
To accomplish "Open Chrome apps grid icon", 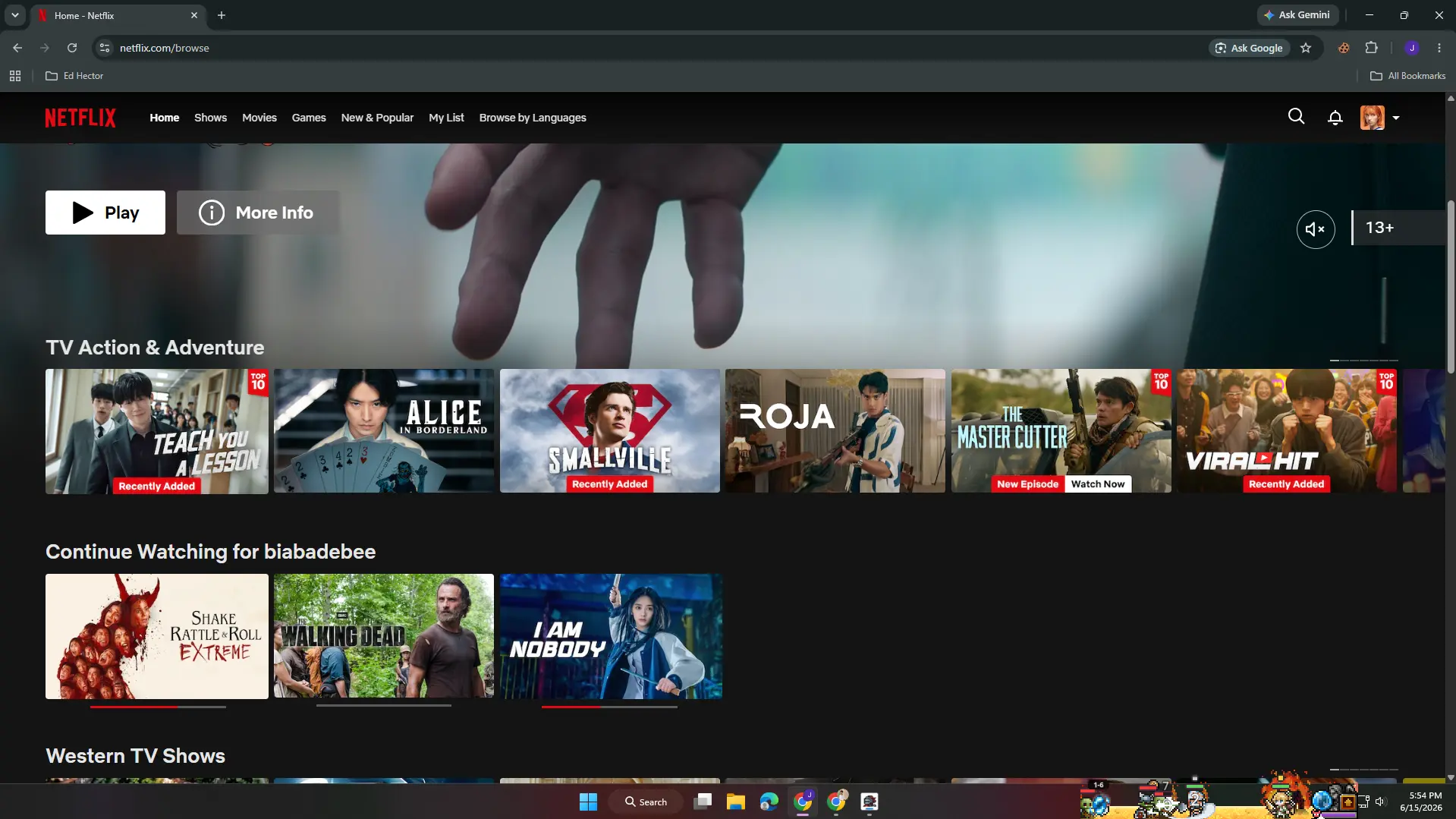I will click(14, 76).
